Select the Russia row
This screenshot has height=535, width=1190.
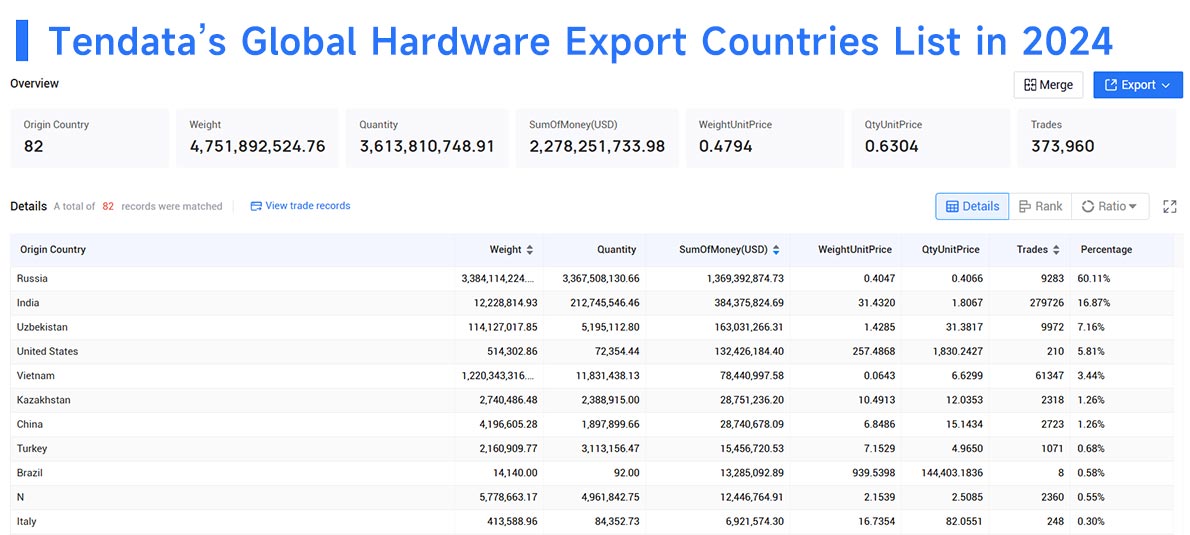(592, 279)
